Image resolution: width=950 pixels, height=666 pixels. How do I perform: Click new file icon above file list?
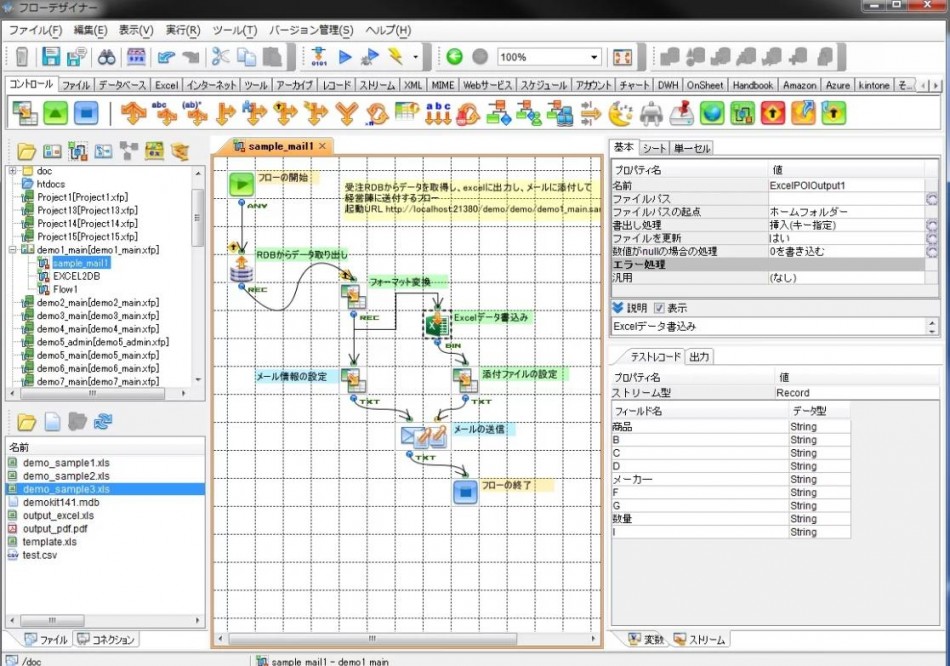52,421
